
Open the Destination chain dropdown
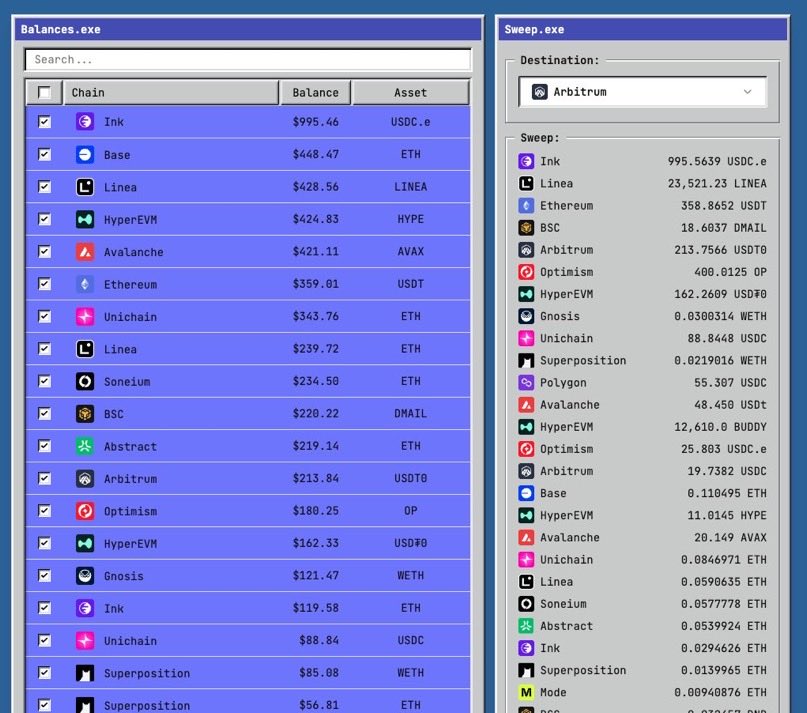click(x=642, y=92)
